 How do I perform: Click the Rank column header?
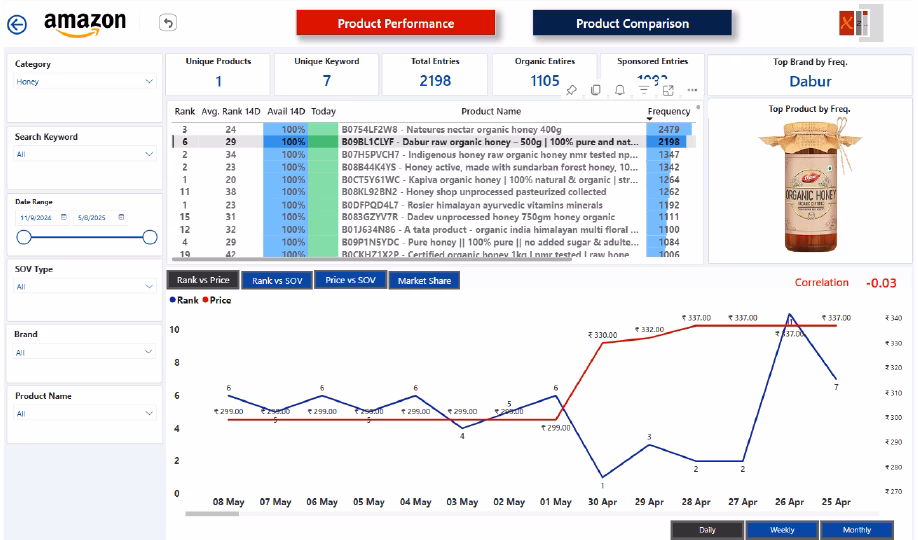coord(184,111)
